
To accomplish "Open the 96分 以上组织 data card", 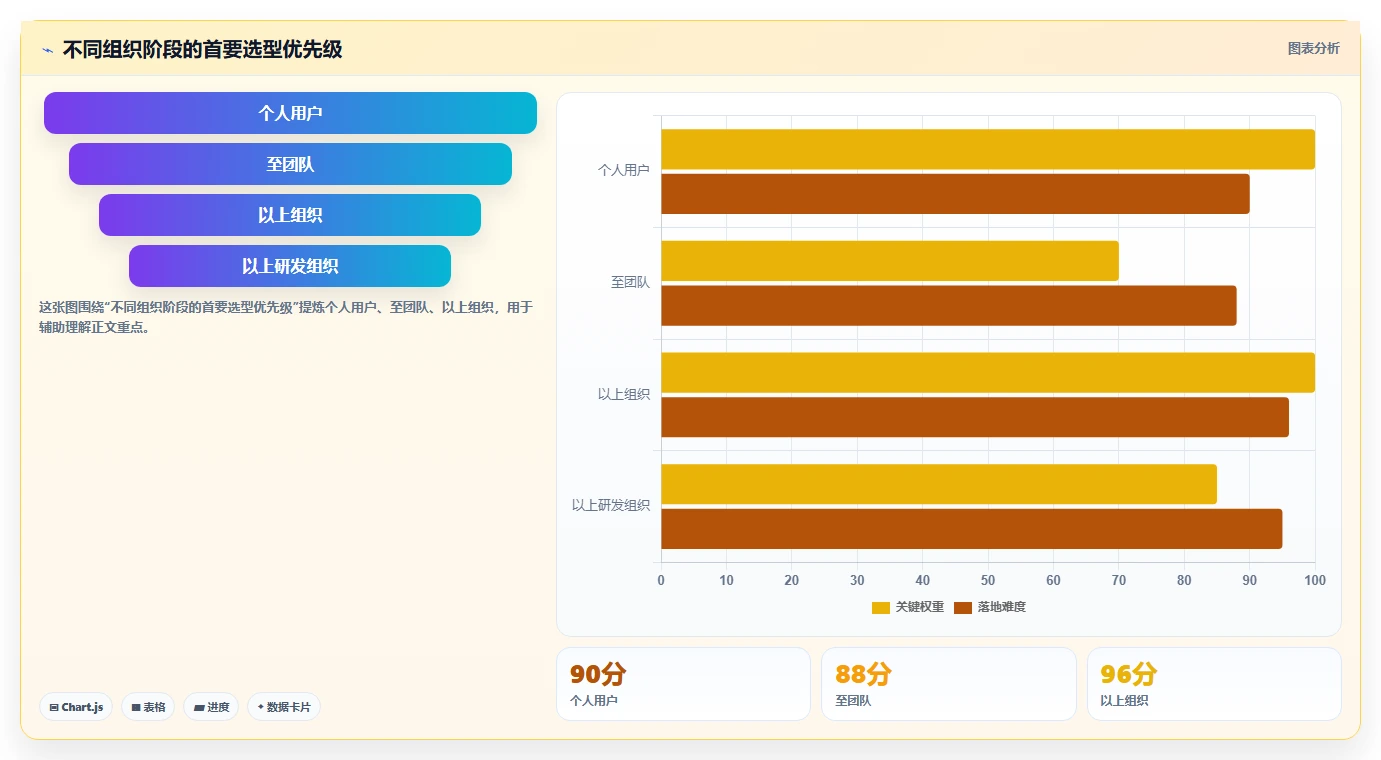I will [x=1214, y=684].
